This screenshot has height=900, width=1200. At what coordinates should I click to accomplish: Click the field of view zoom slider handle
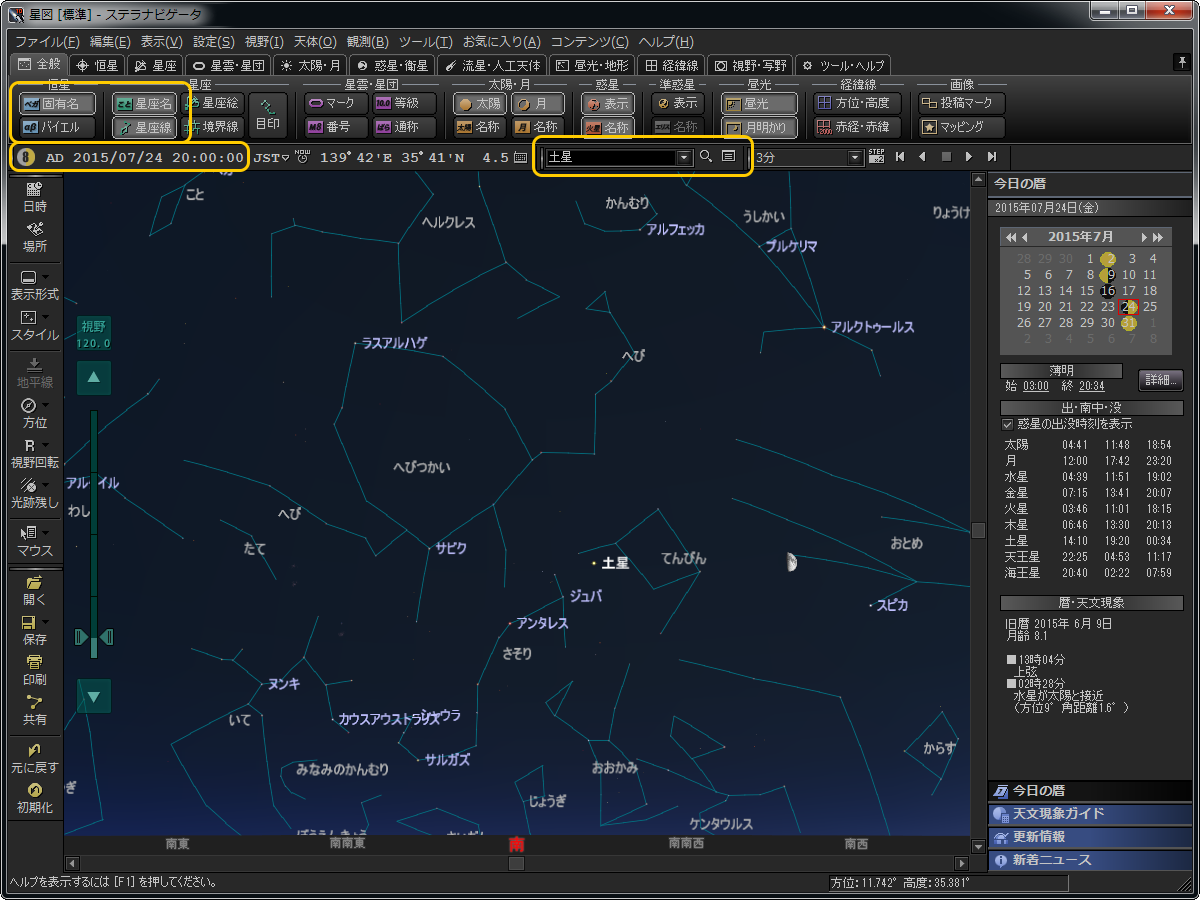[x=94, y=637]
